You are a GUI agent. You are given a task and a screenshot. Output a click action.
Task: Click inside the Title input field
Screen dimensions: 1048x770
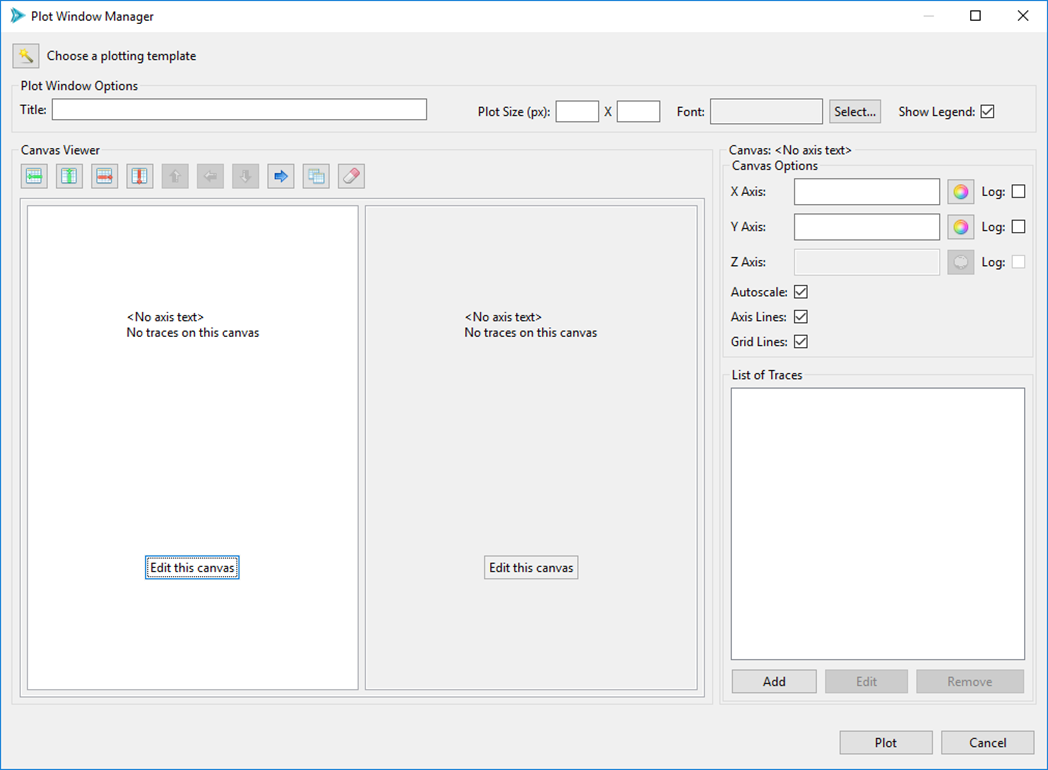pyautogui.click(x=239, y=109)
